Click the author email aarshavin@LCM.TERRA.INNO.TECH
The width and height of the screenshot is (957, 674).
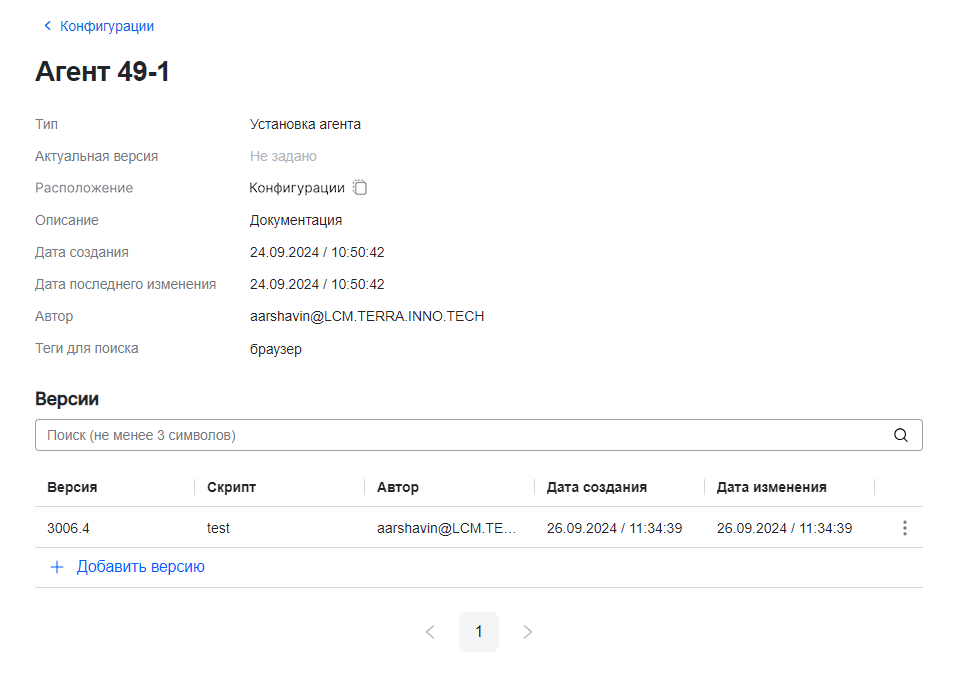[x=367, y=315]
